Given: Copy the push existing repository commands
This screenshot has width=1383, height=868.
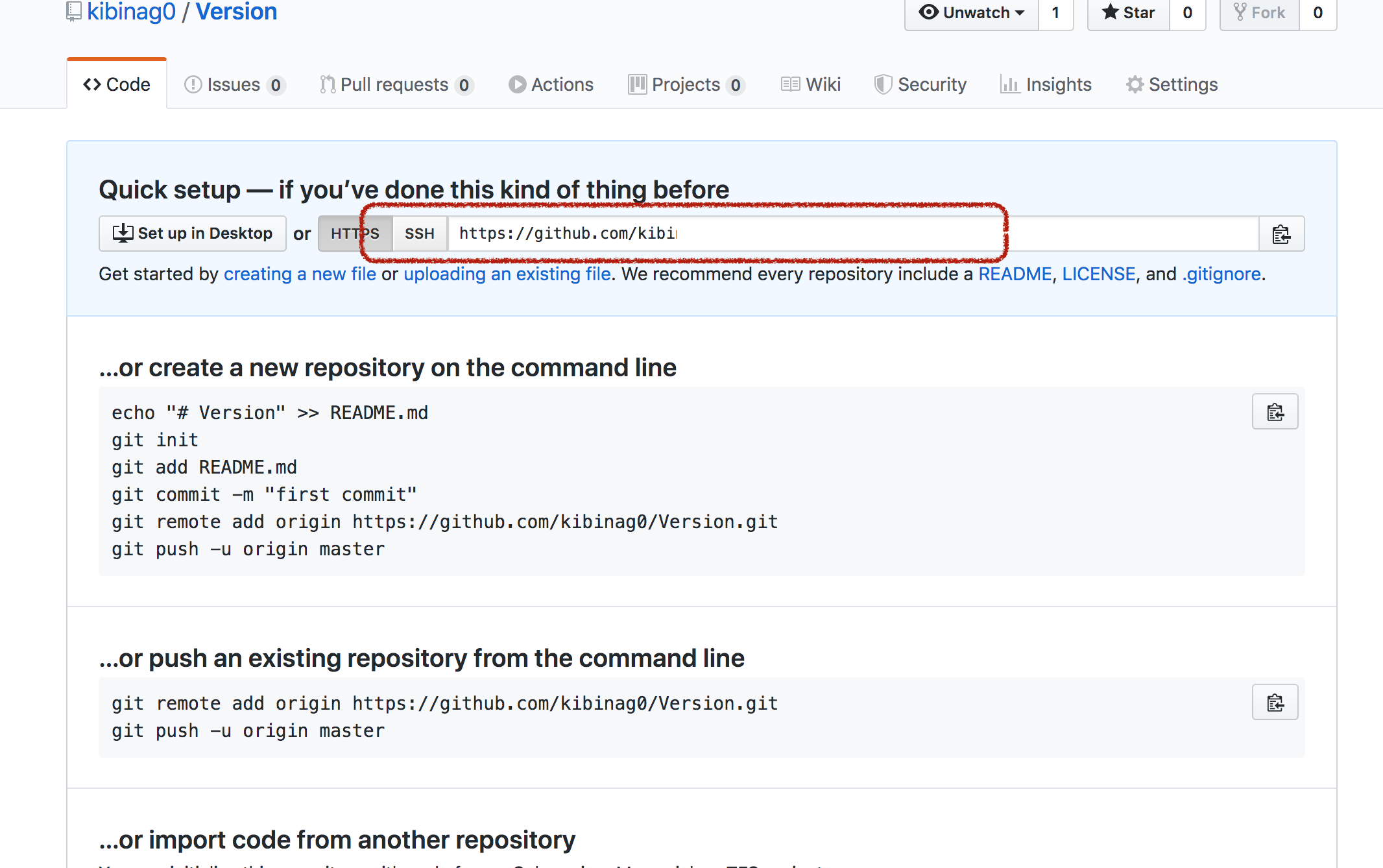Looking at the screenshot, I should point(1275,702).
